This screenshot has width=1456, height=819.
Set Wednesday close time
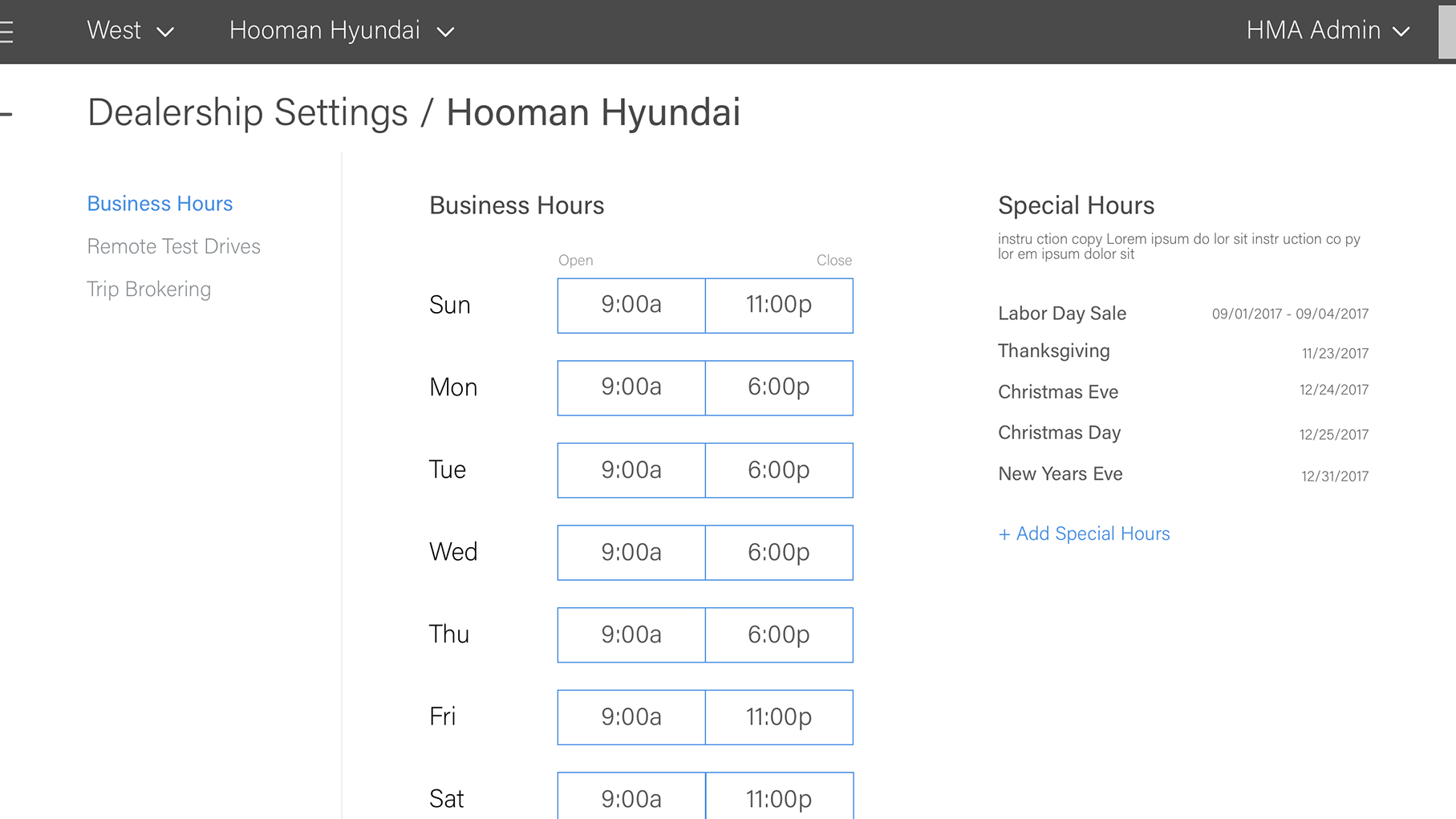click(x=779, y=553)
